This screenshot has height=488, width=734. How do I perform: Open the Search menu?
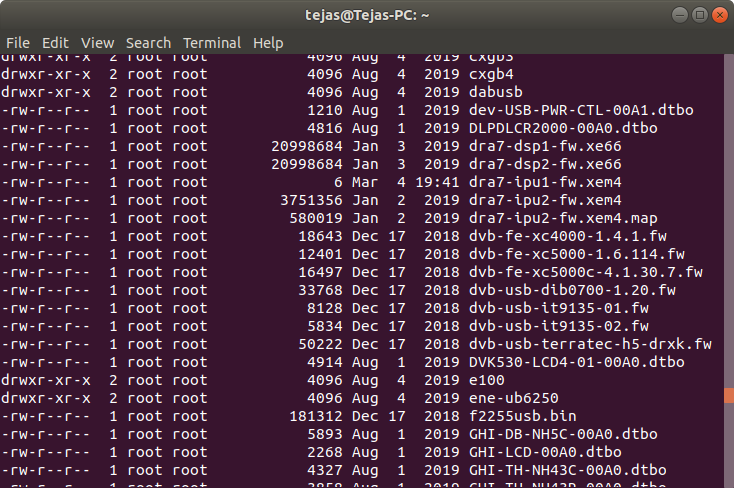pos(148,43)
